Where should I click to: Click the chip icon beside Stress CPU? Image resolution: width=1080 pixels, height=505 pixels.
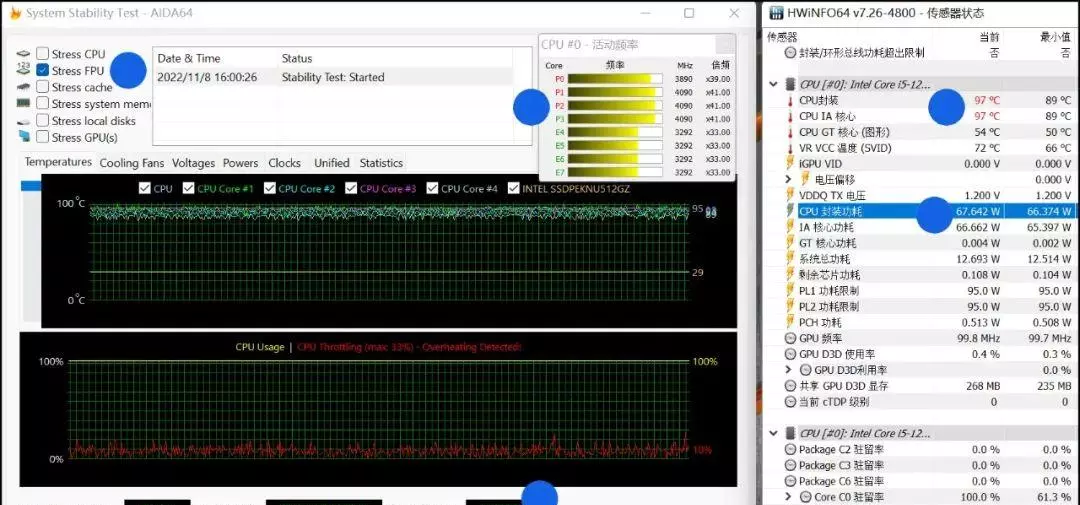tap(24, 54)
